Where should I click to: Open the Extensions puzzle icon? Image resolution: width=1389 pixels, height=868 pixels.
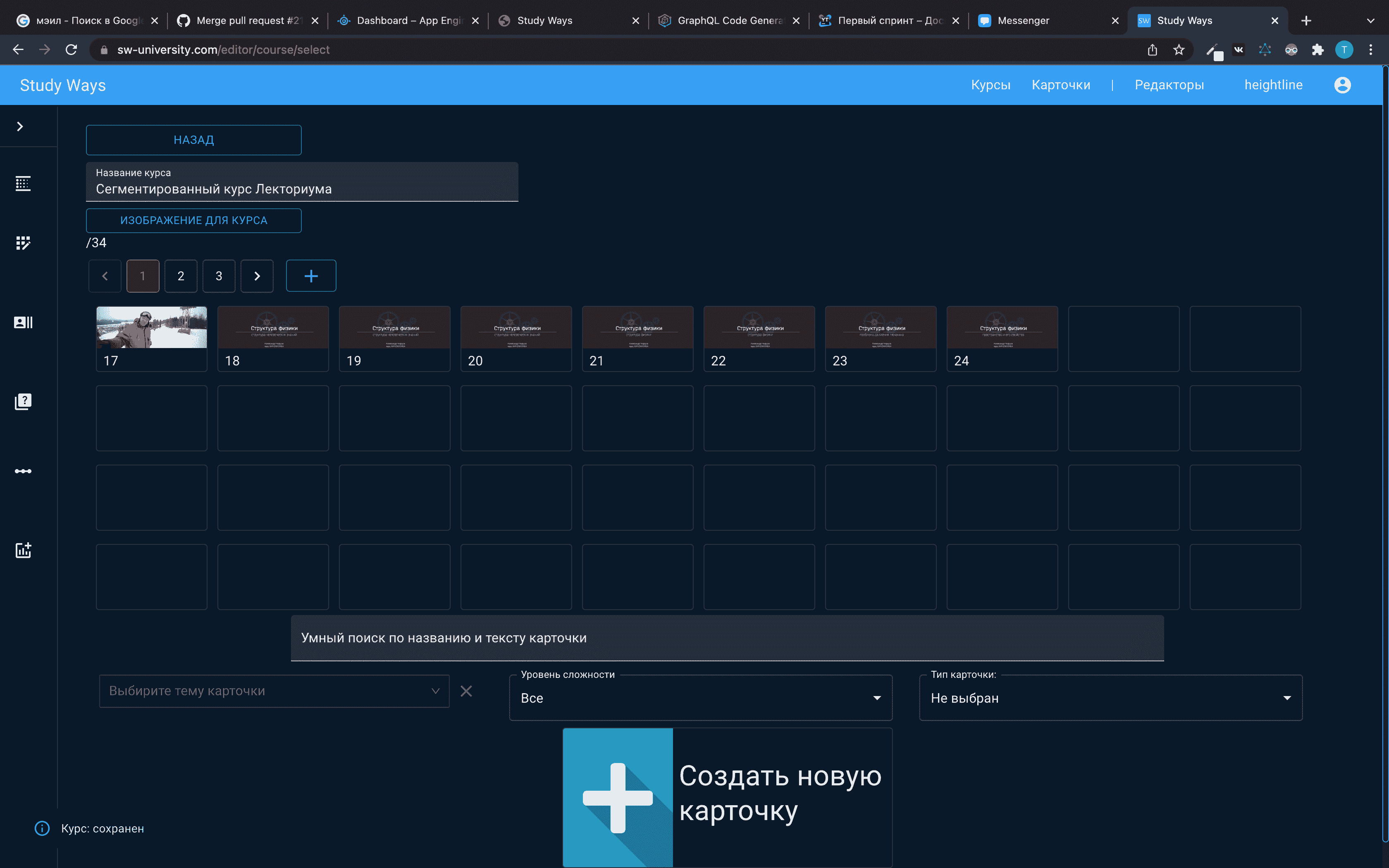(1318, 50)
